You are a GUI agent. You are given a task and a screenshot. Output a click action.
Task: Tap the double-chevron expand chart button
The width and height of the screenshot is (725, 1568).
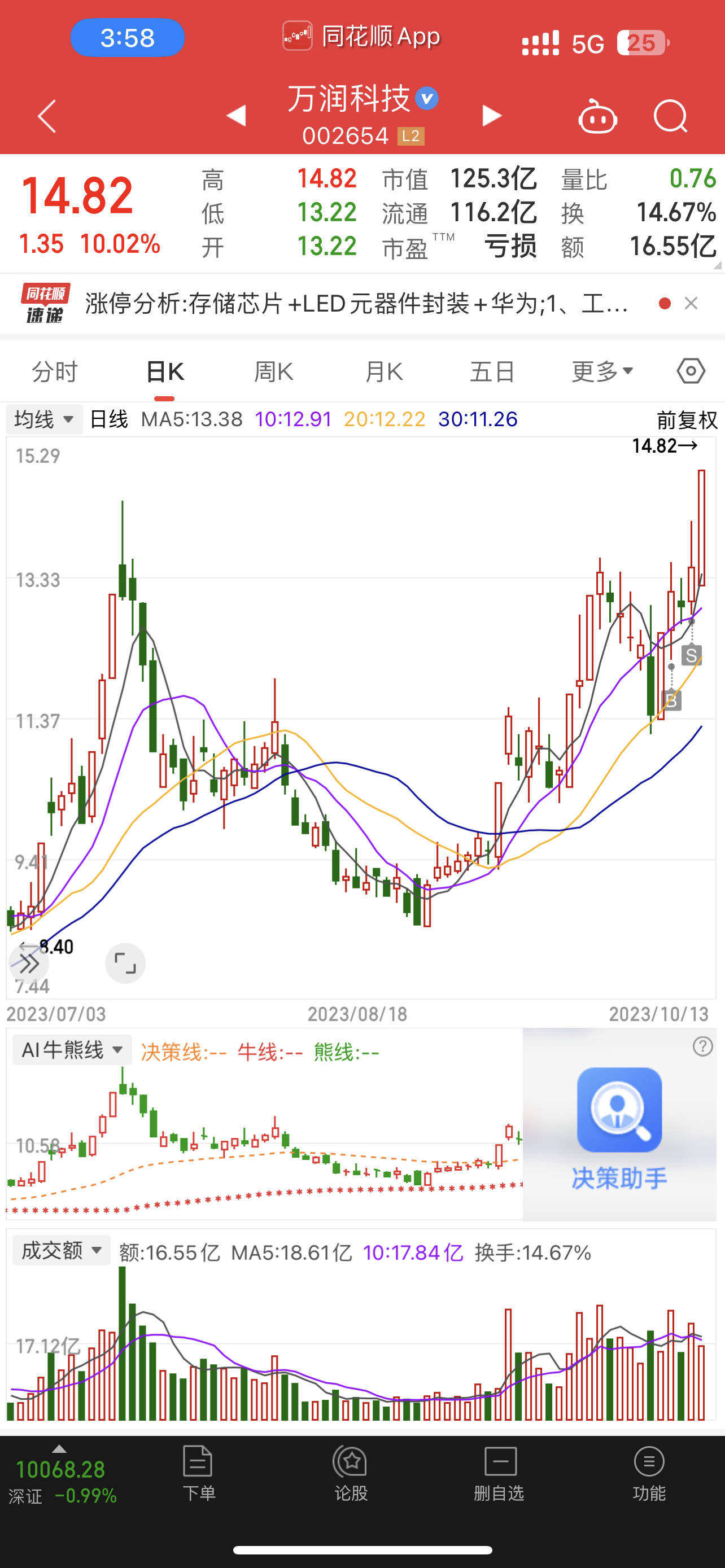pos(29,963)
